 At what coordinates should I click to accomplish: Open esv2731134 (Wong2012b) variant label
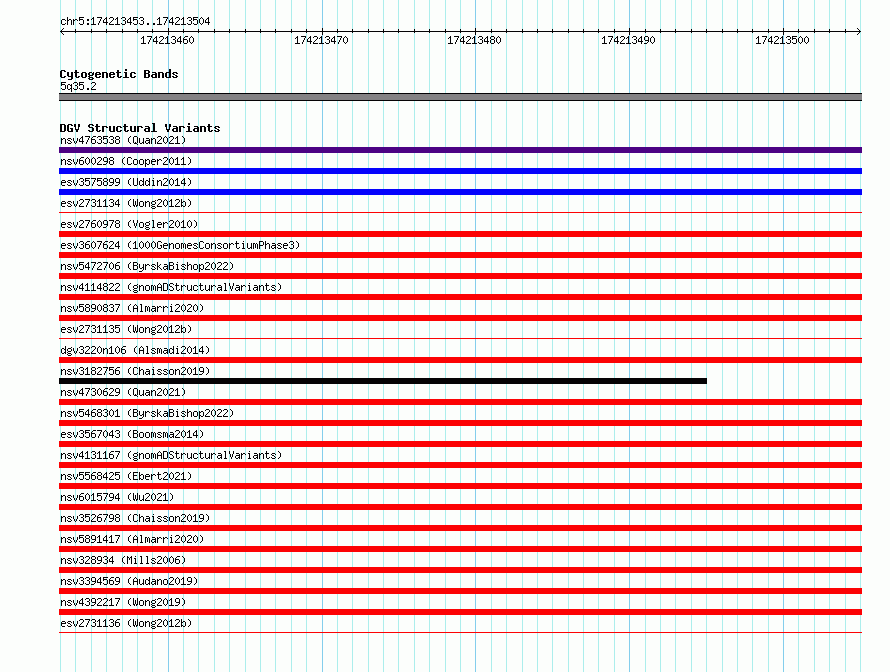tap(126, 203)
